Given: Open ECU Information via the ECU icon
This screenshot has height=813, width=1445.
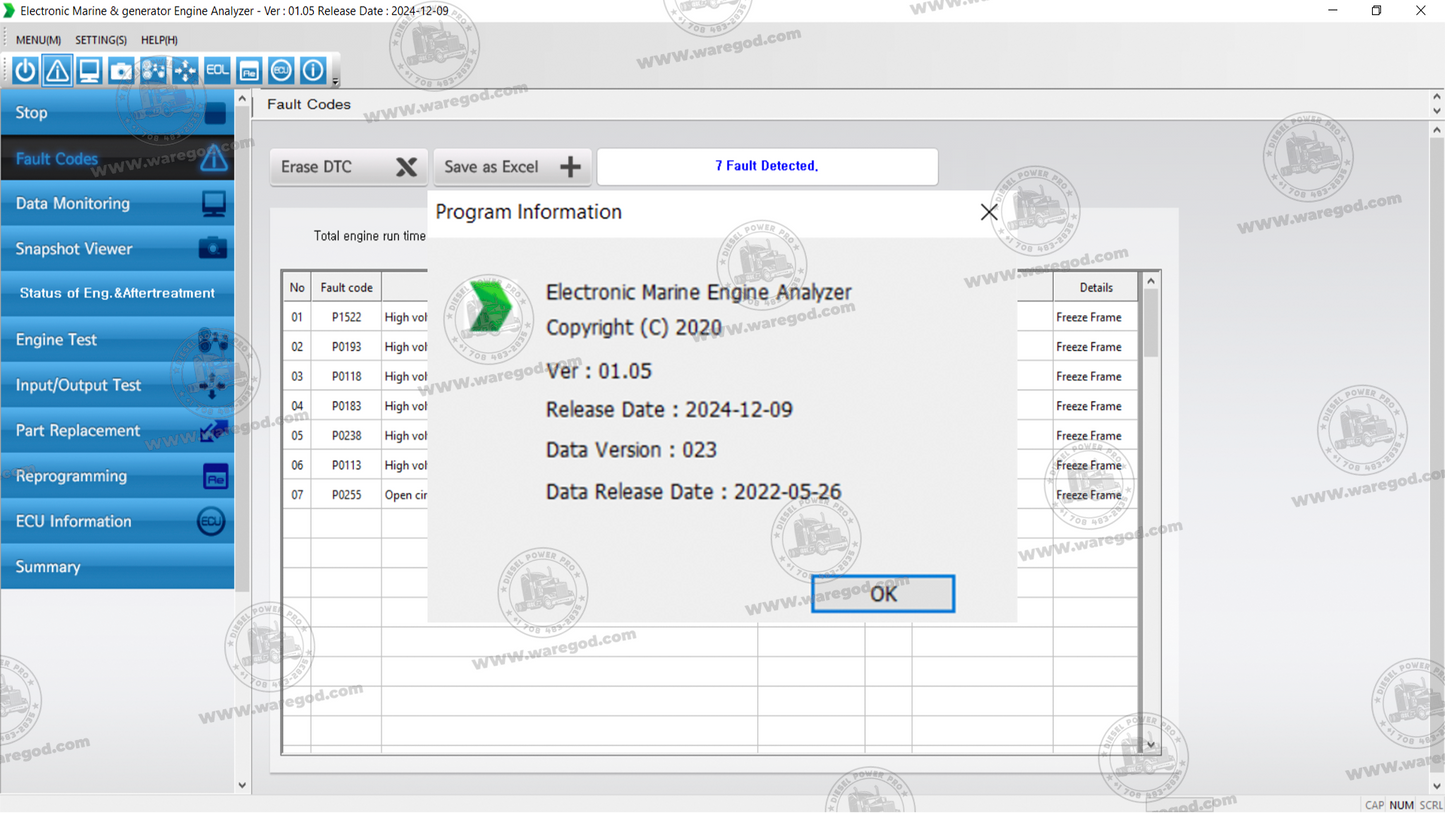Looking at the screenshot, I should [x=281, y=70].
